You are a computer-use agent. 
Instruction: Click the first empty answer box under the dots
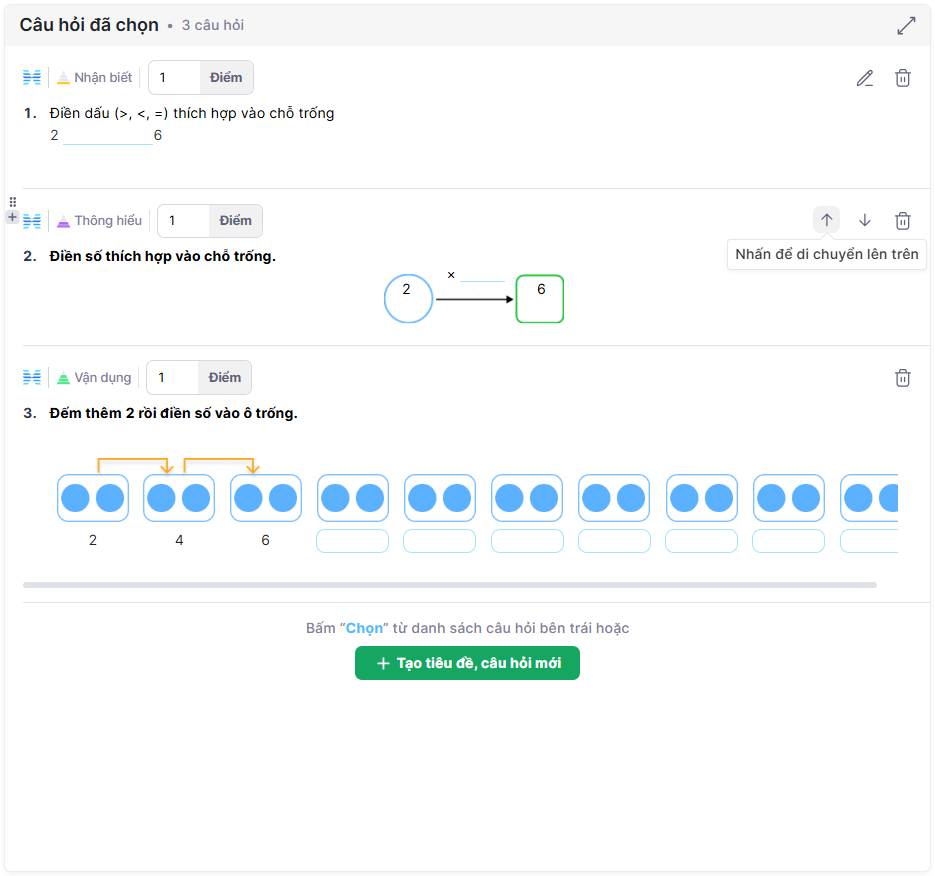point(352,541)
